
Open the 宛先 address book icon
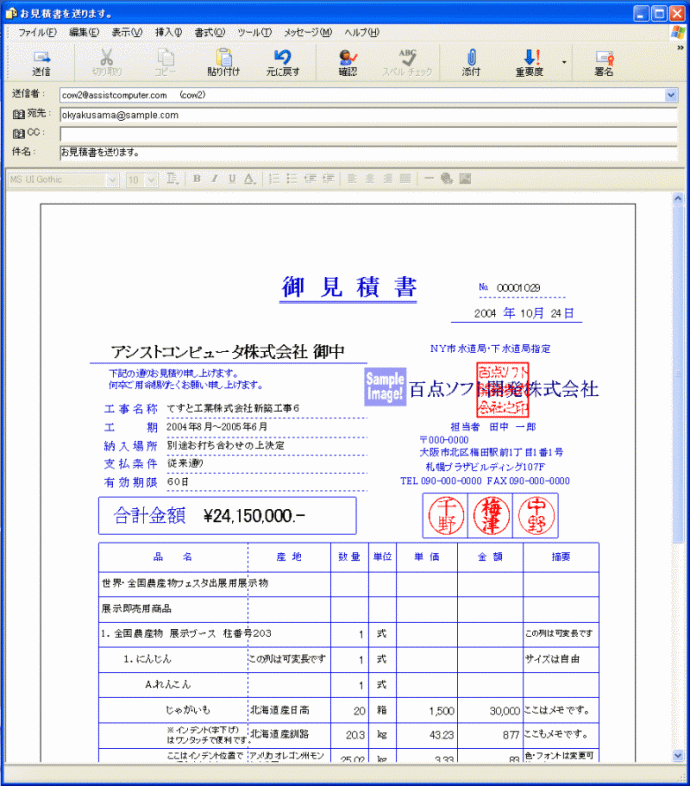click(x=19, y=114)
